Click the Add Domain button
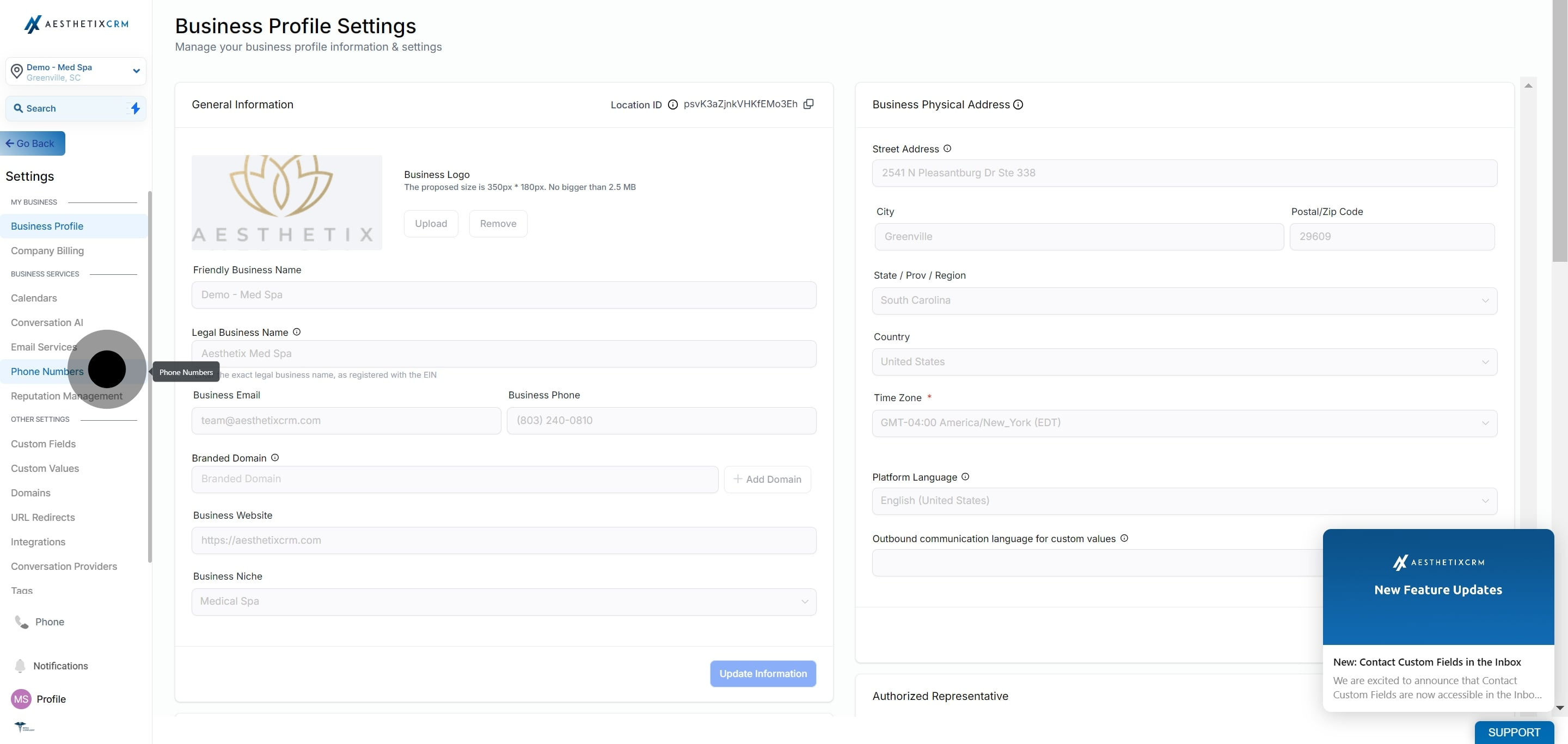 click(767, 479)
